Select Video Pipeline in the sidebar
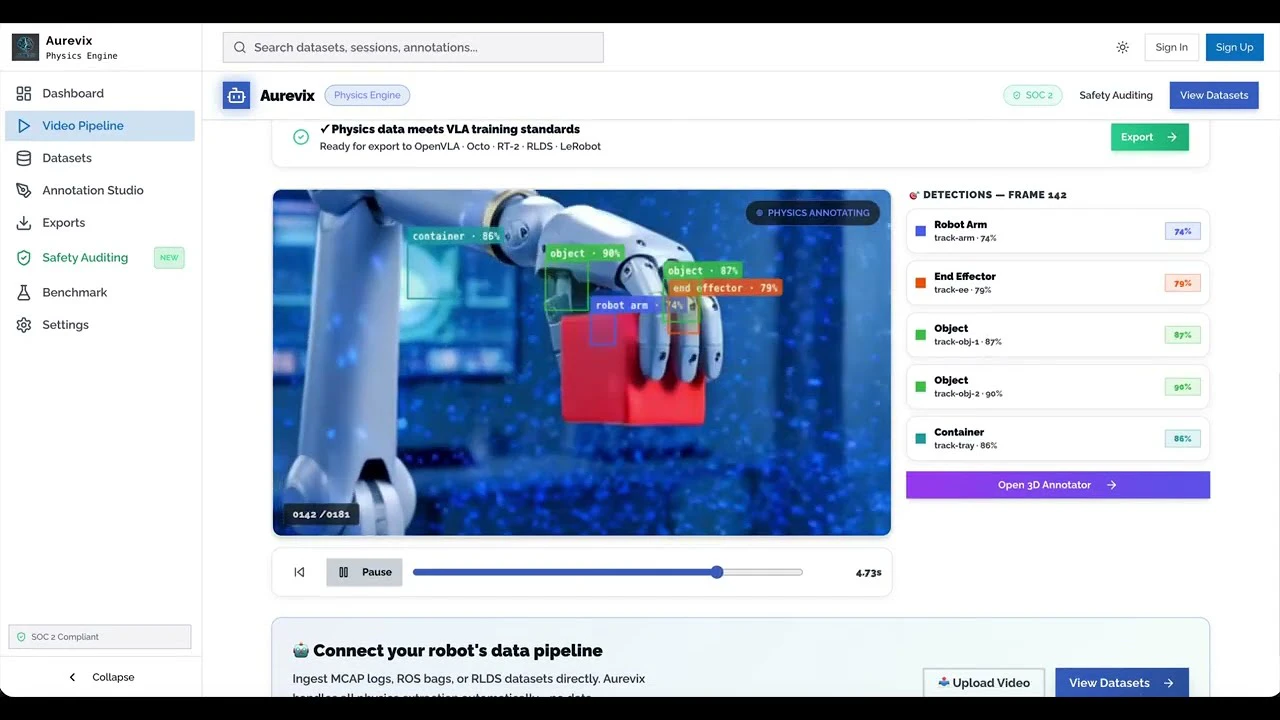1280x720 pixels. pos(100,126)
